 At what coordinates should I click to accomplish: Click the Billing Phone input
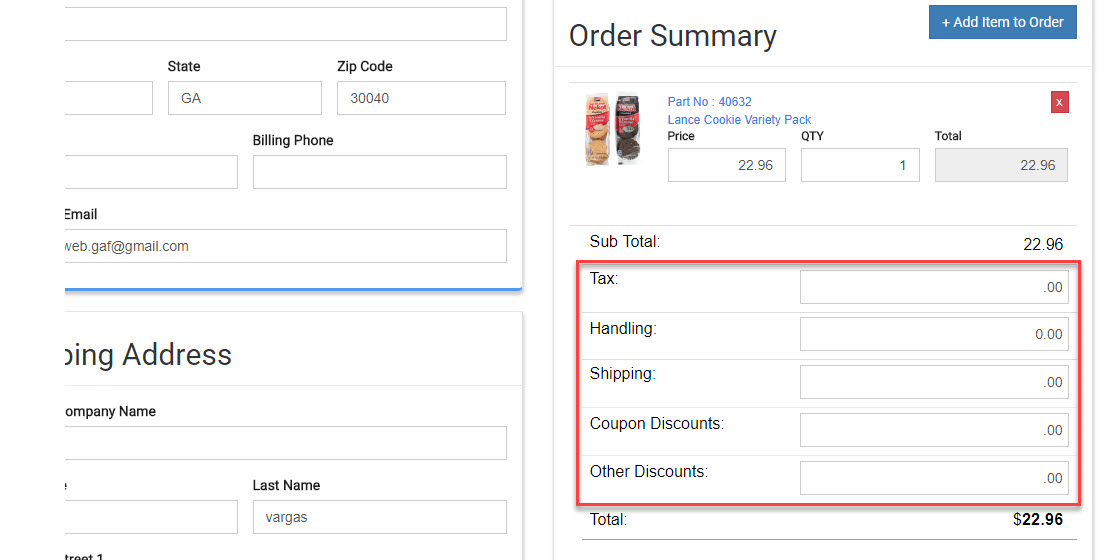[x=379, y=172]
